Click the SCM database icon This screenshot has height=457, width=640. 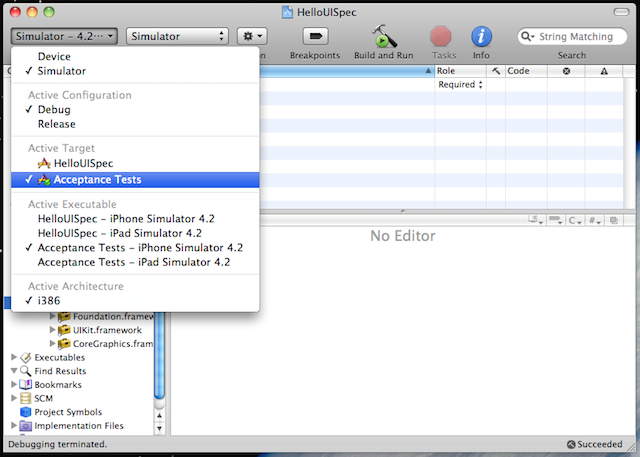(x=25, y=398)
